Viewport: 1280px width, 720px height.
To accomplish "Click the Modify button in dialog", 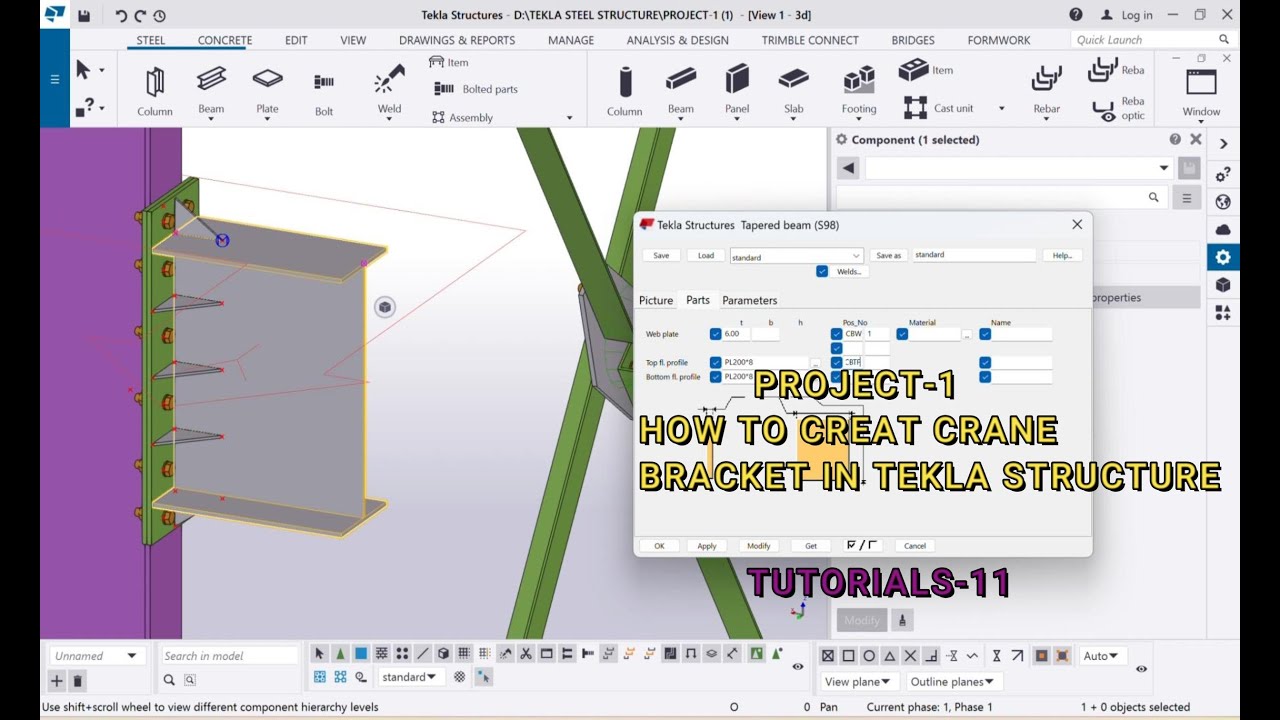I will (x=759, y=545).
